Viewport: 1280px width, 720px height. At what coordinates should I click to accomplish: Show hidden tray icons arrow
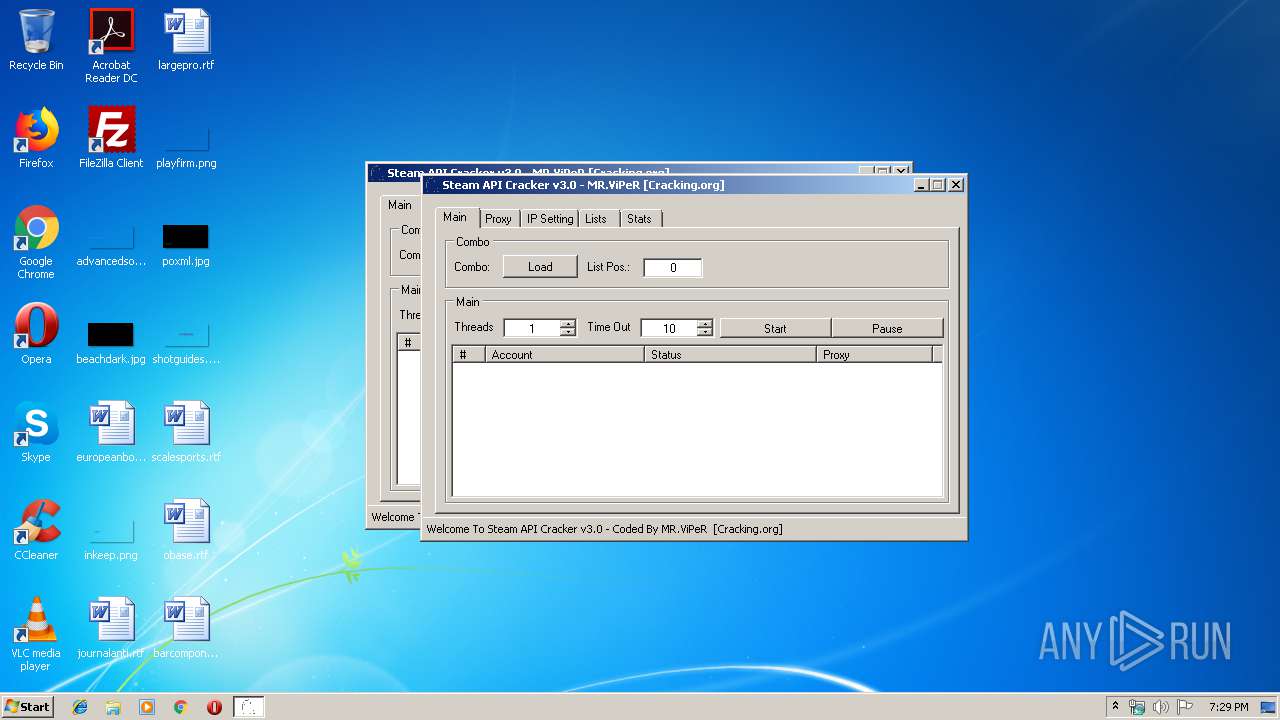pos(1115,706)
